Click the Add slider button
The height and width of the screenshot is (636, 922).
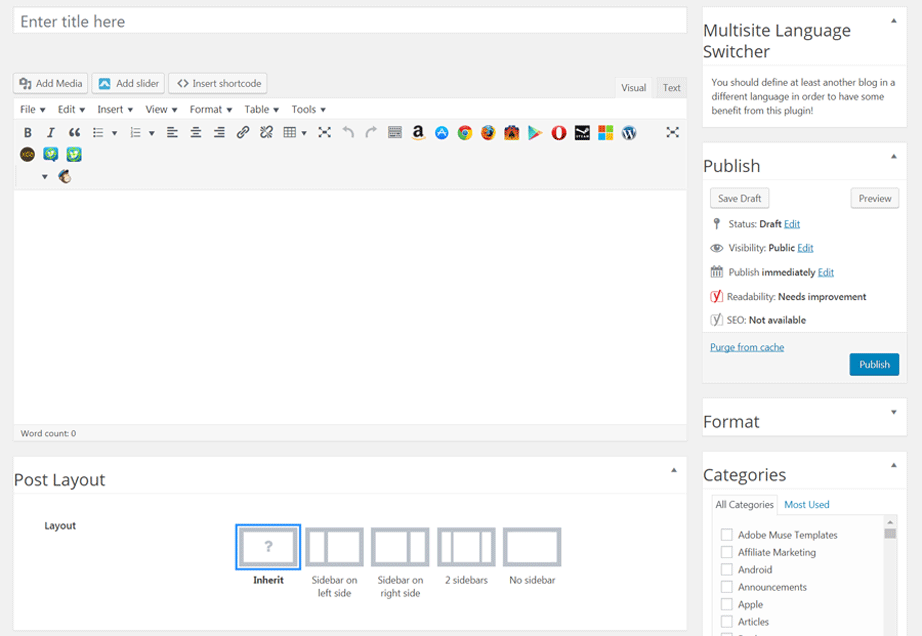(x=128, y=83)
